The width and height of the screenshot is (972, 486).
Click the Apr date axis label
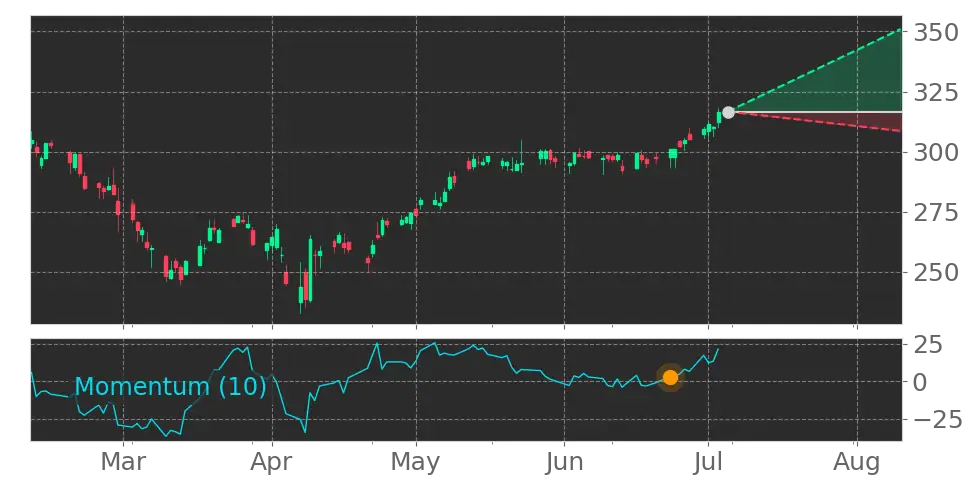pos(272,462)
